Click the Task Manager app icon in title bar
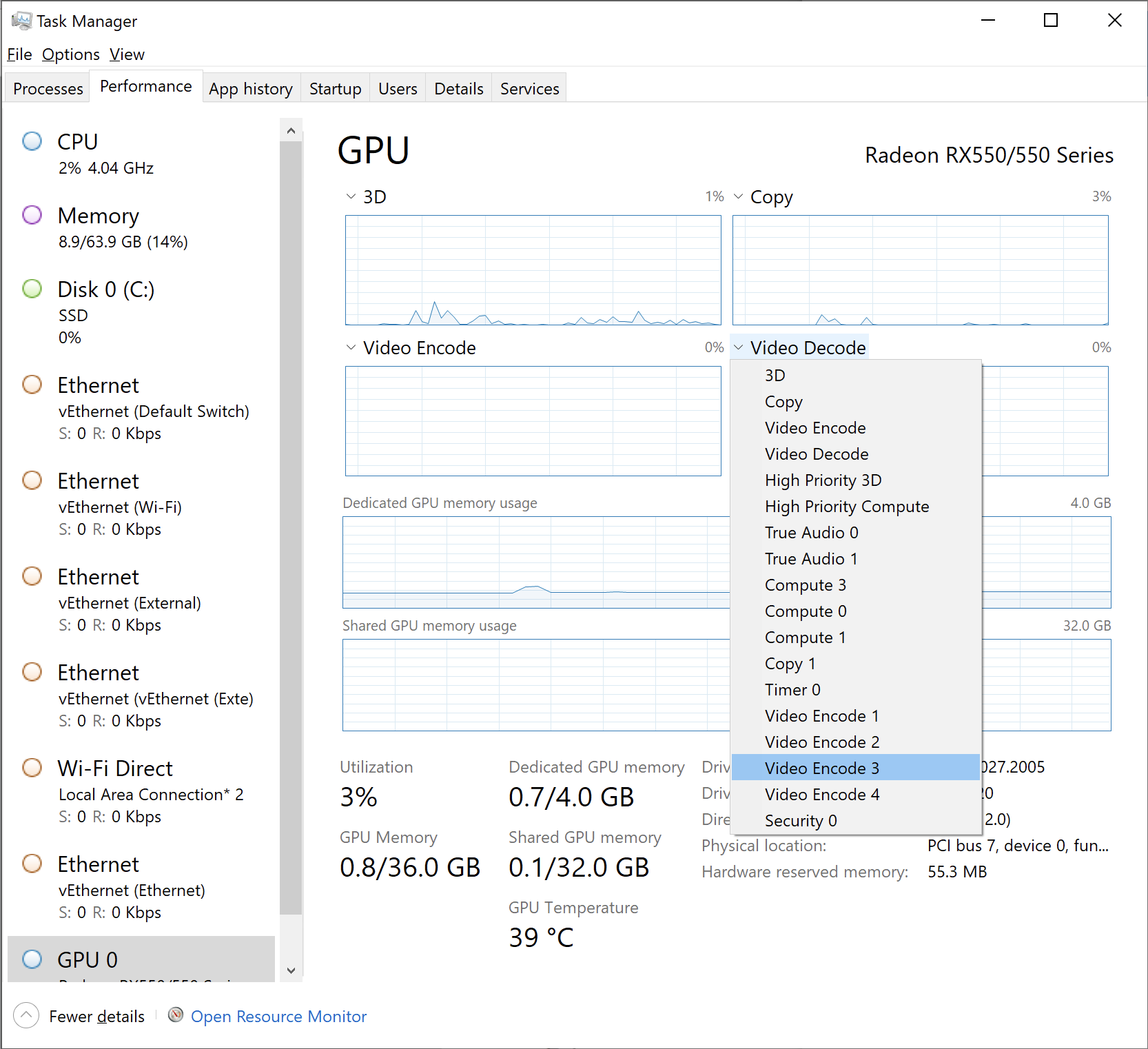This screenshot has height=1049, width=1148. 21,21
